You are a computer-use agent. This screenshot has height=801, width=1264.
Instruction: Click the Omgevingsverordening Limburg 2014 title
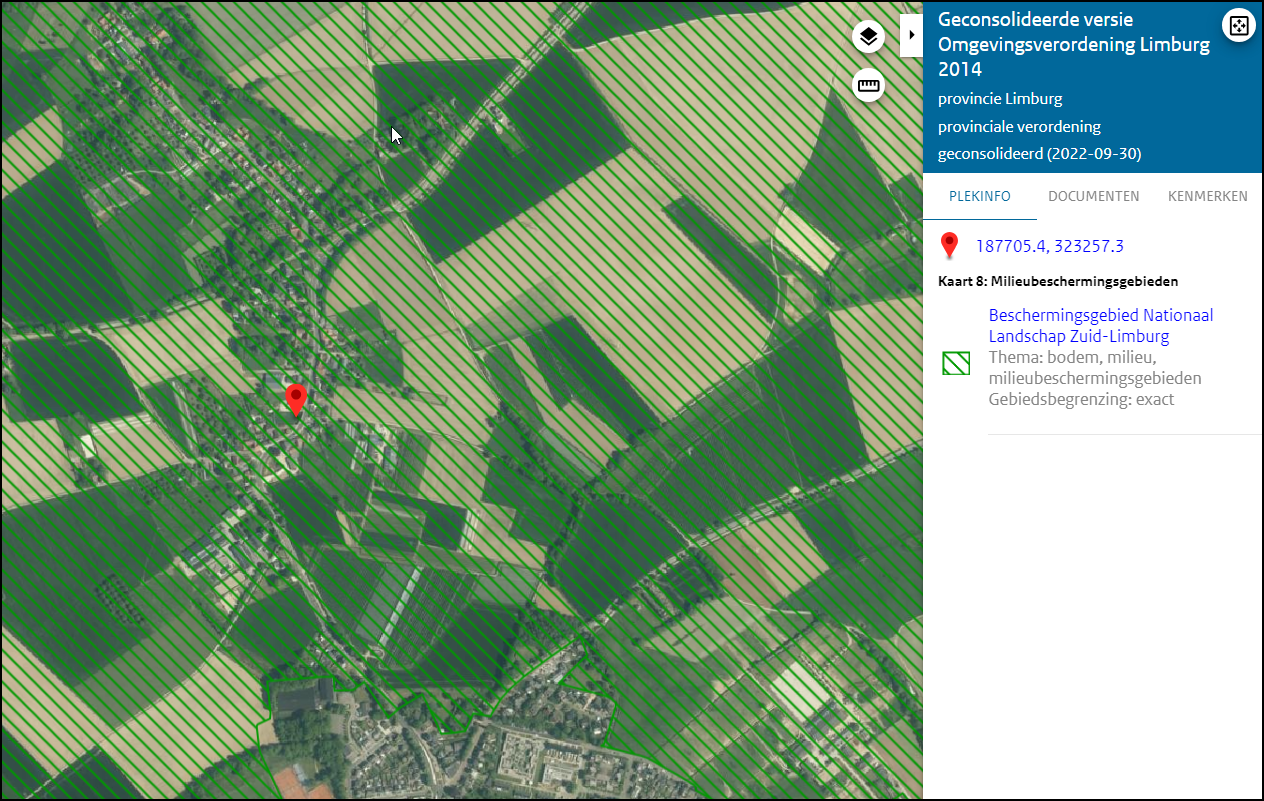(1073, 44)
